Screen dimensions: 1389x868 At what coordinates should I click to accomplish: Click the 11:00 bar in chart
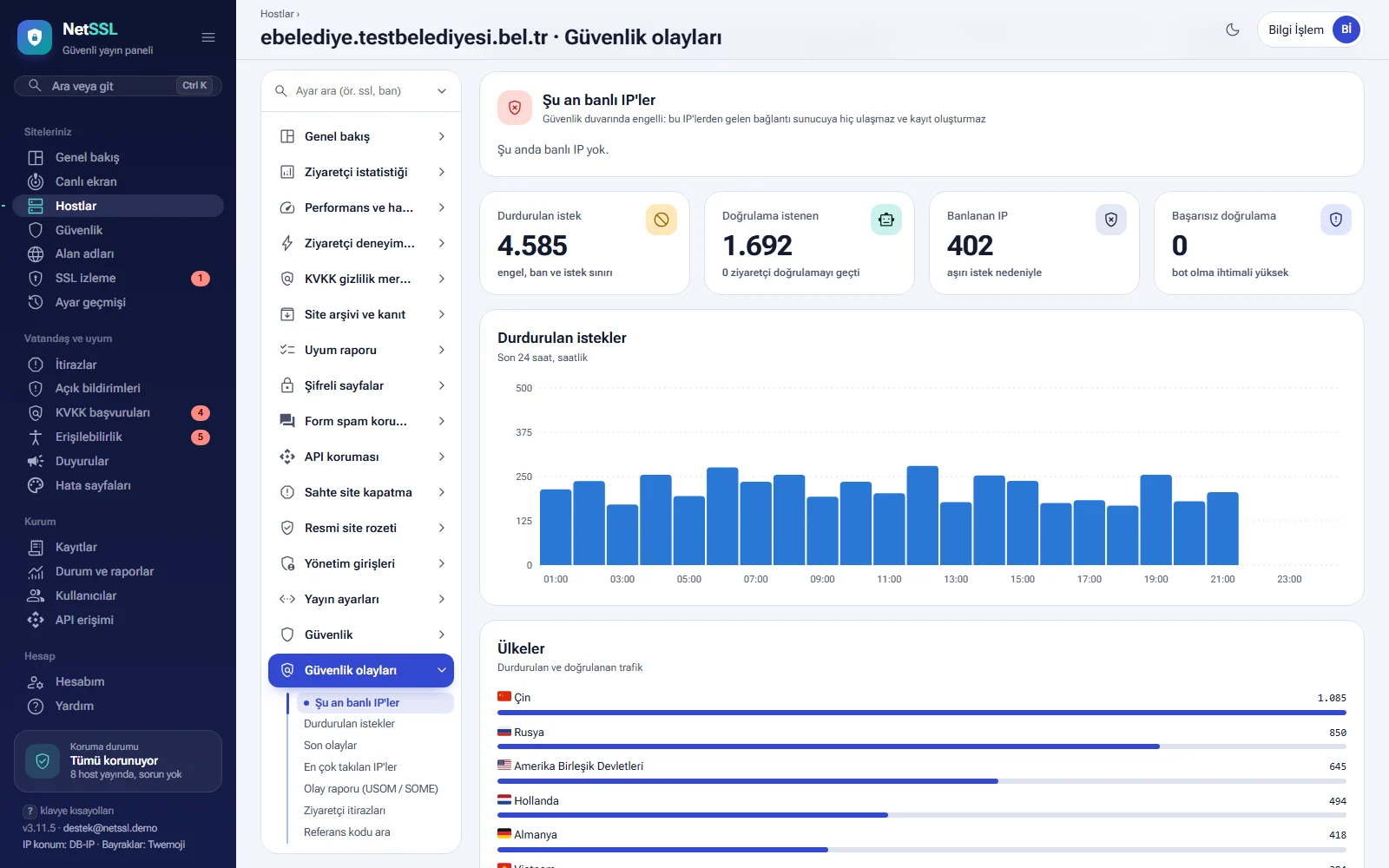889,529
